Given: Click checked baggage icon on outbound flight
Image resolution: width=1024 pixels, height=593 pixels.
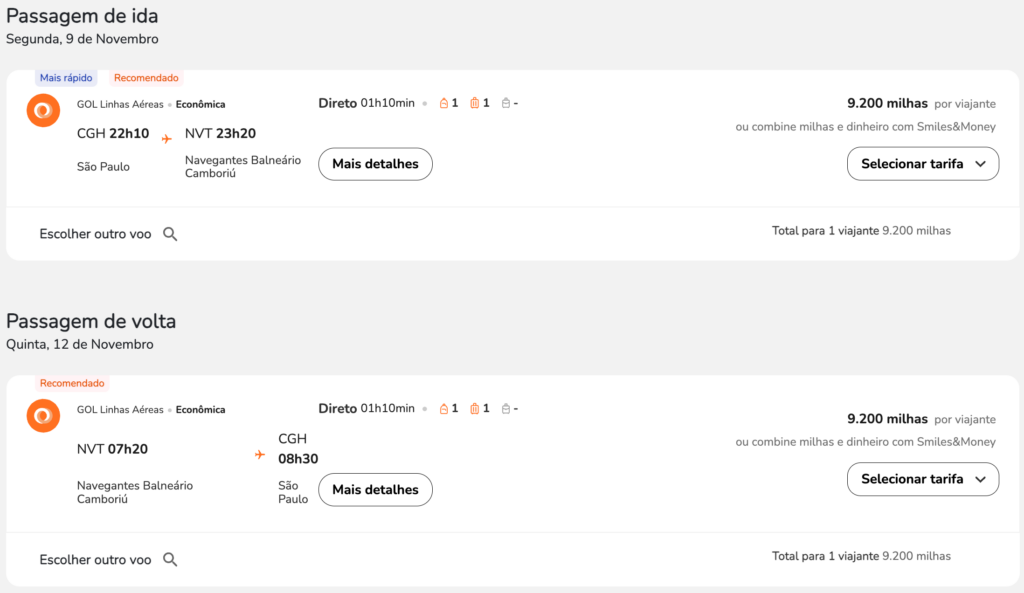Looking at the screenshot, I should coord(505,103).
